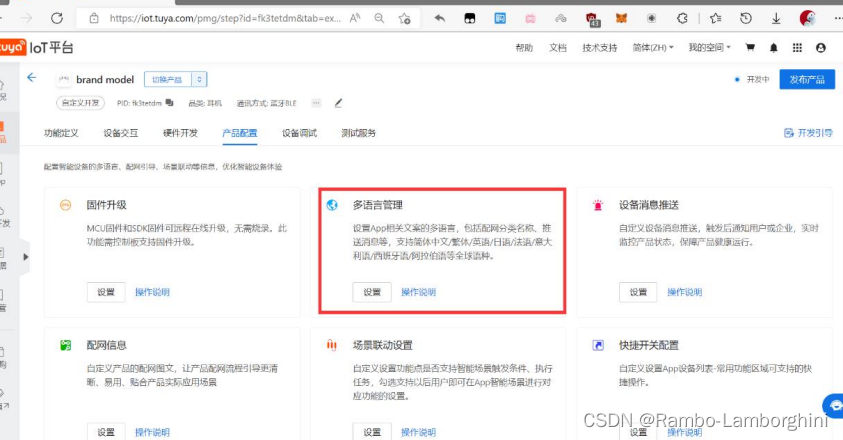843x440 pixels.
Task: Click the 自定义开发 tag
Action: (x=80, y=103)
